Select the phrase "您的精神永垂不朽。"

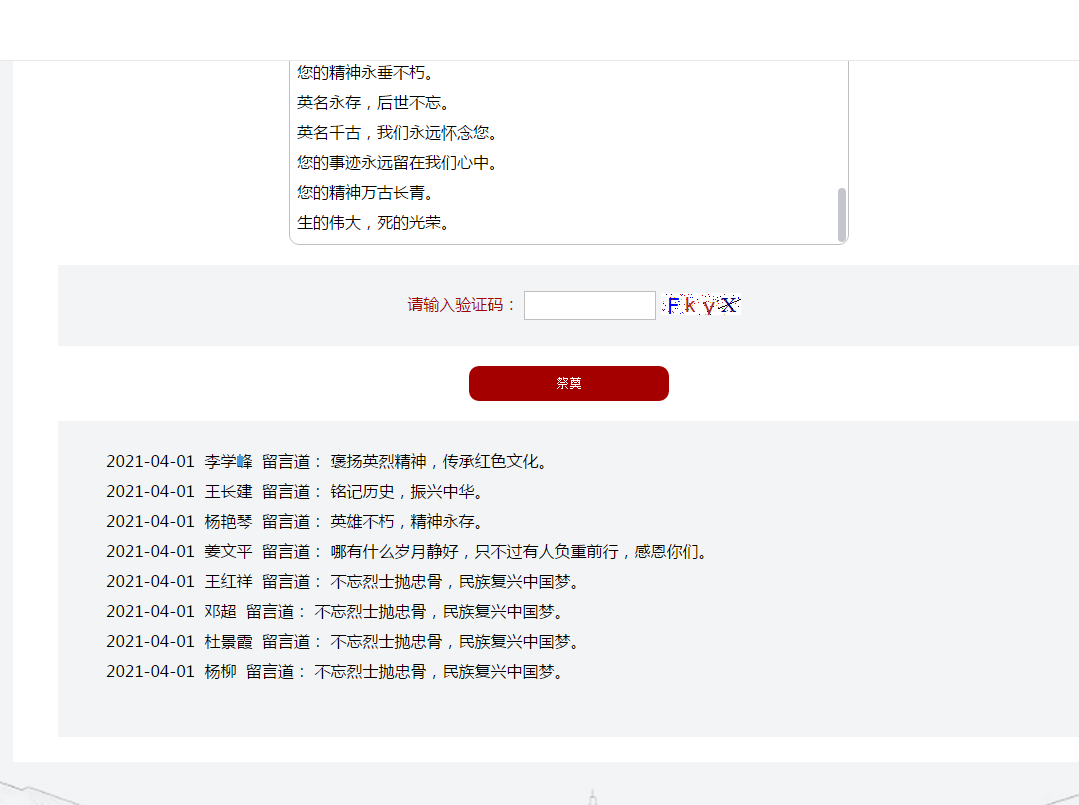point(365,73)
